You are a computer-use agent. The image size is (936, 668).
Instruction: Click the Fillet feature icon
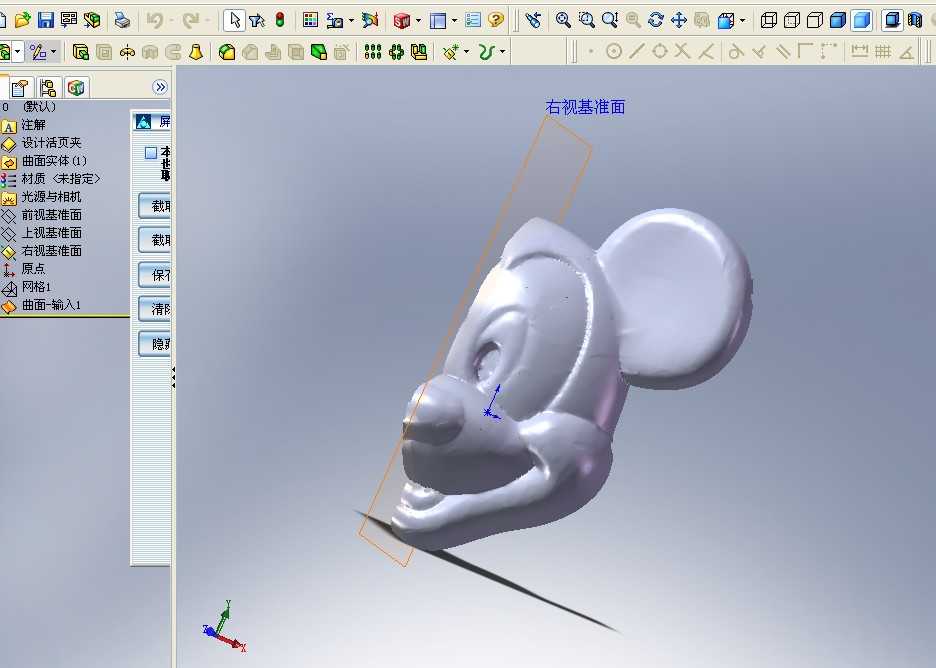point(226,52)
